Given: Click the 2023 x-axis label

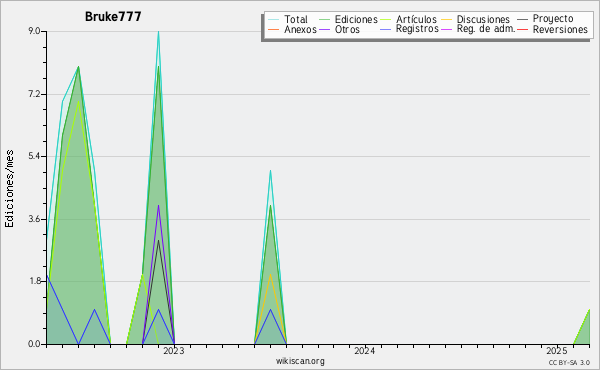Looking at the screenshot, I should [174, 350].
